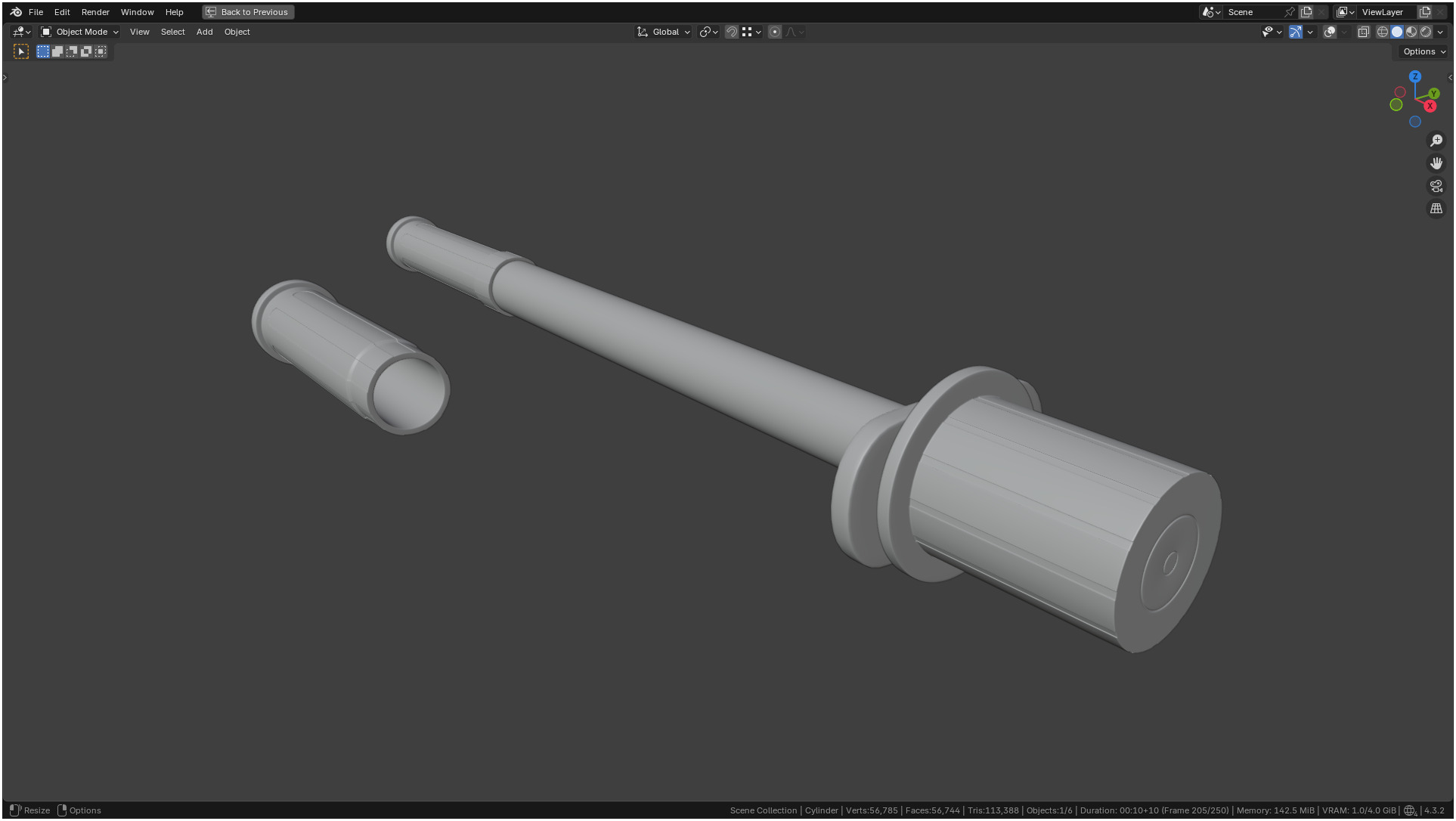Switch perspective/orthographic grid icon

(x=1436, y=209)
